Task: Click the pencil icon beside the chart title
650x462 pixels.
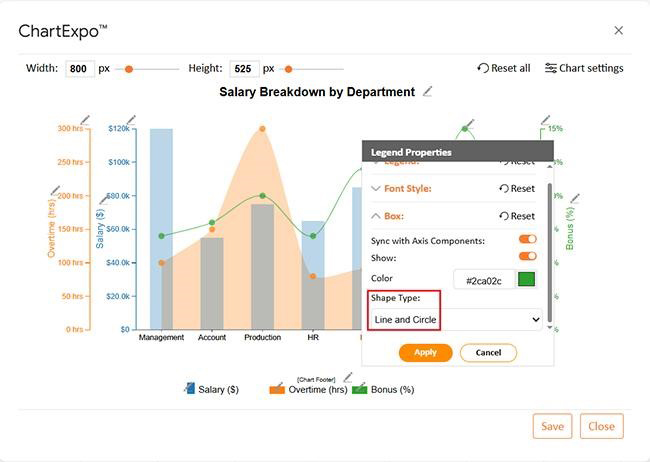Action: [x=428, y=91]
